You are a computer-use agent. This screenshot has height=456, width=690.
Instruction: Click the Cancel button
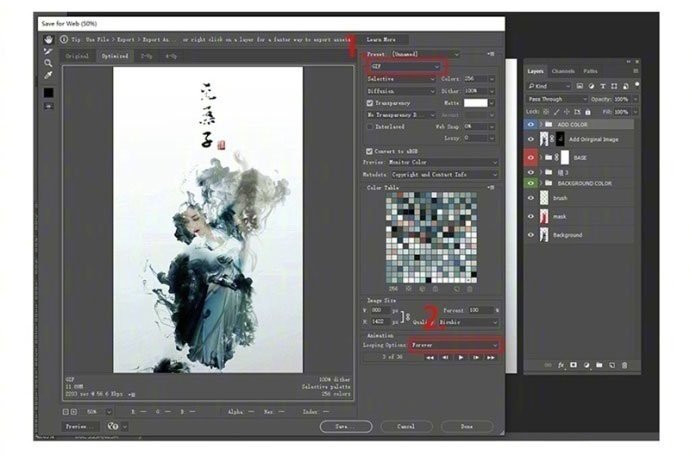point(406,426)
